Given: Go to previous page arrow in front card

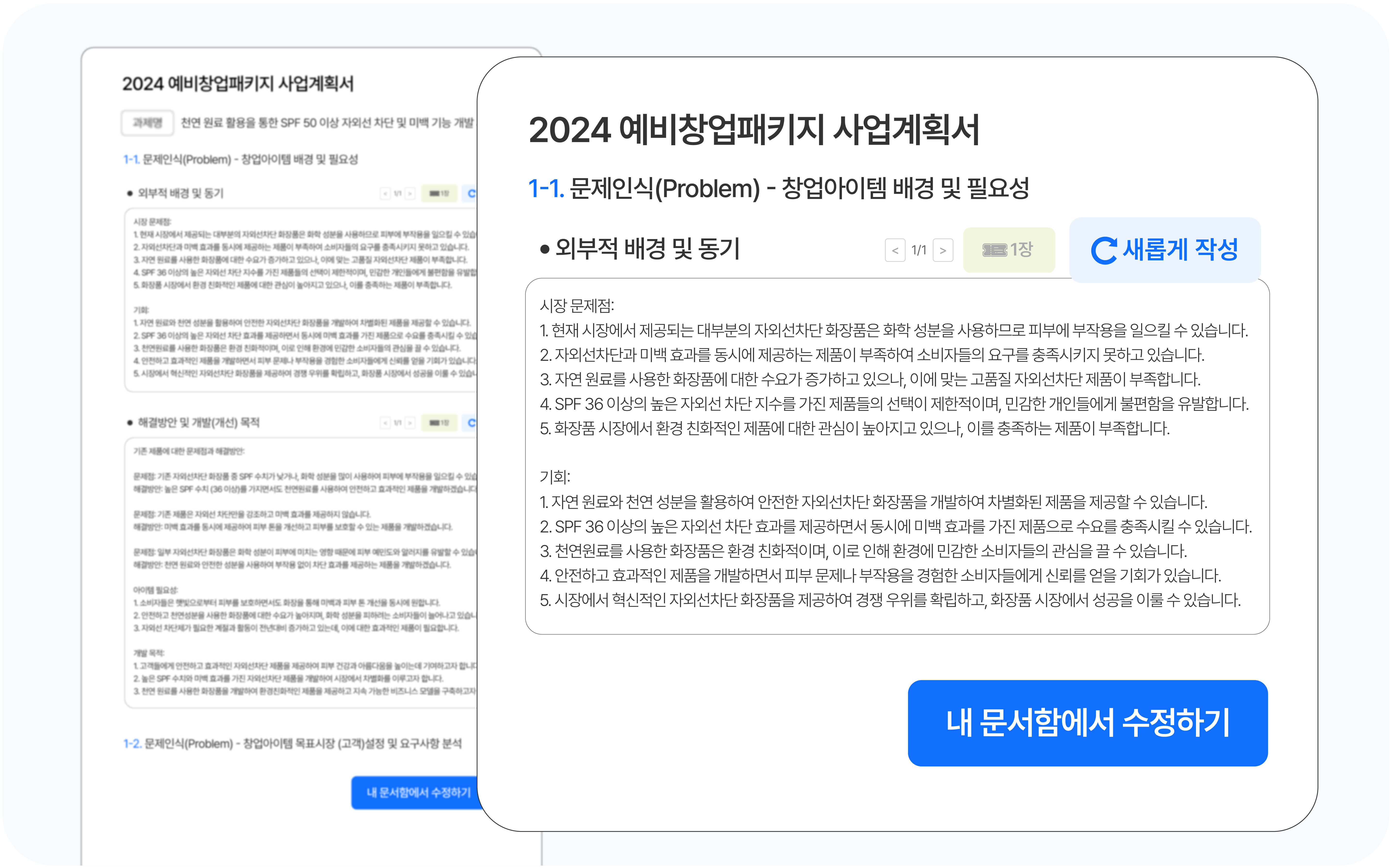Looking at the screenshot, I should [895, 250].
